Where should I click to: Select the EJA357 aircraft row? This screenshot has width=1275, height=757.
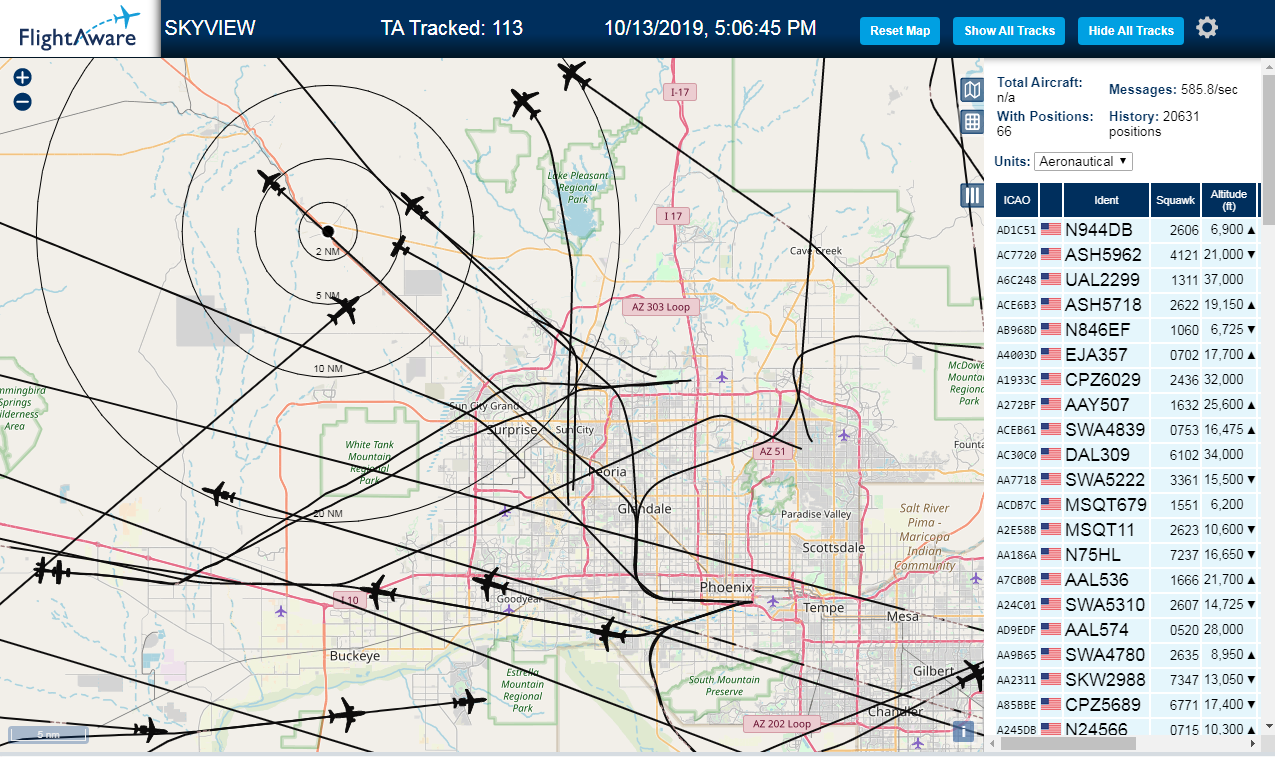coord(1127,354)
